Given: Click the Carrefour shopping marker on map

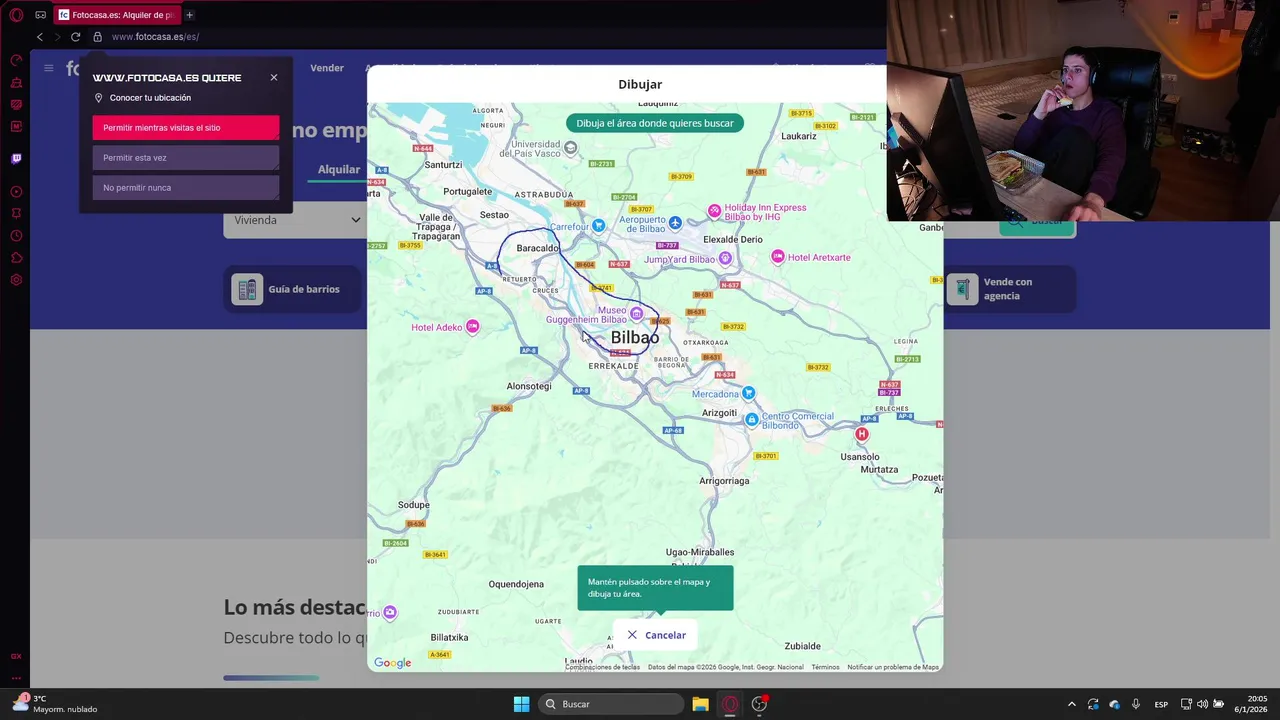Looking at the screenshot, I should pyautogui.click(x=598, y=226).
